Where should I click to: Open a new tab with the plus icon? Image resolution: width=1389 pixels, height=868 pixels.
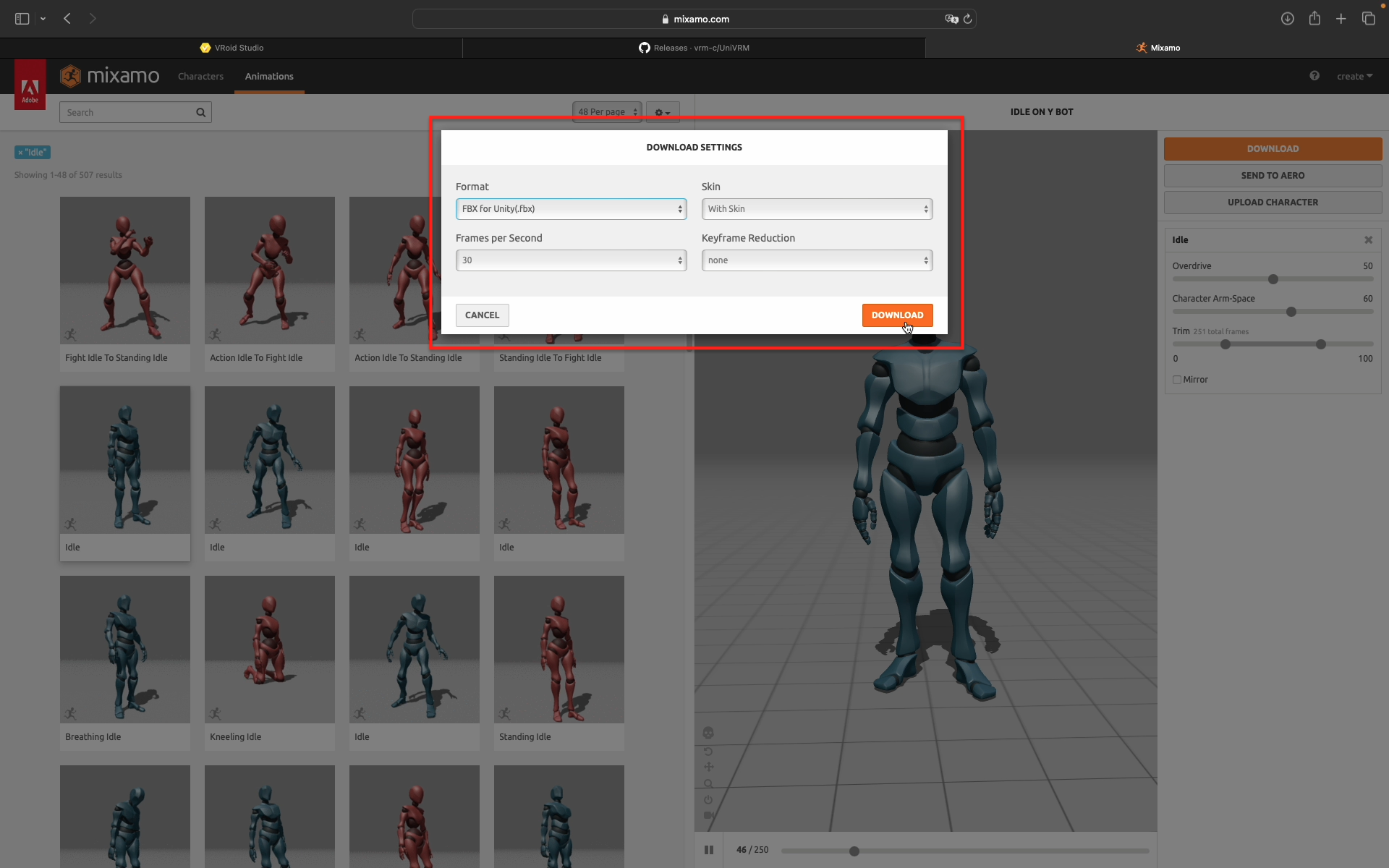(x=1341, y=19)
